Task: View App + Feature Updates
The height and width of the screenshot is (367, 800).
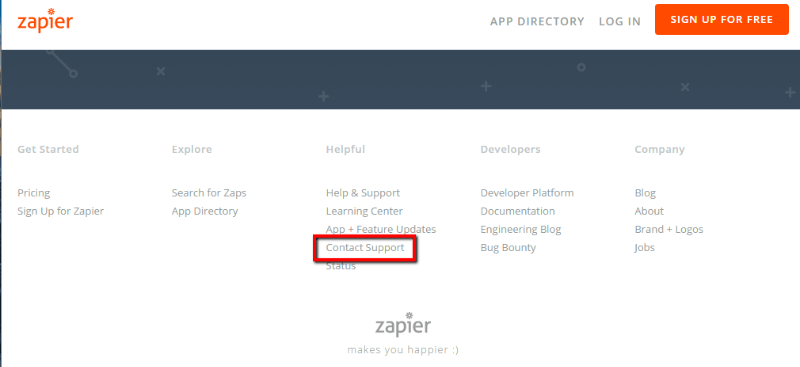Action: pyautogui.click(x=381, y=230)
